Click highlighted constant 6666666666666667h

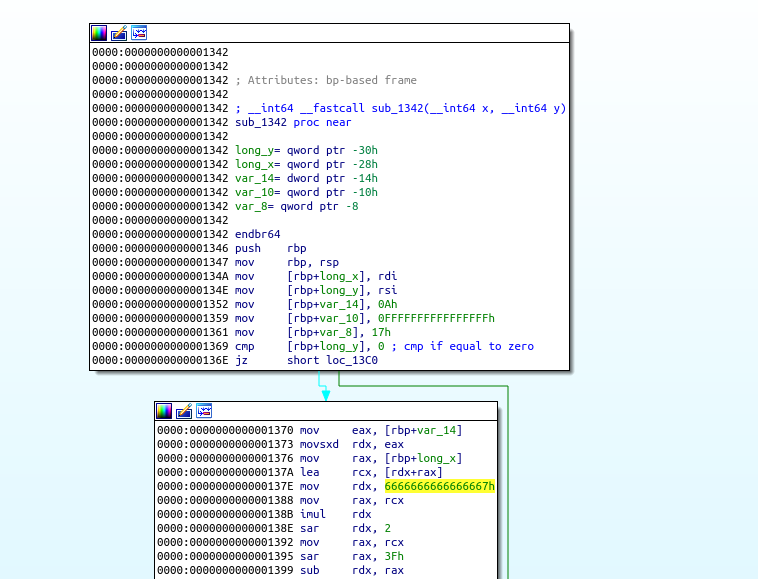pos(439,486)
